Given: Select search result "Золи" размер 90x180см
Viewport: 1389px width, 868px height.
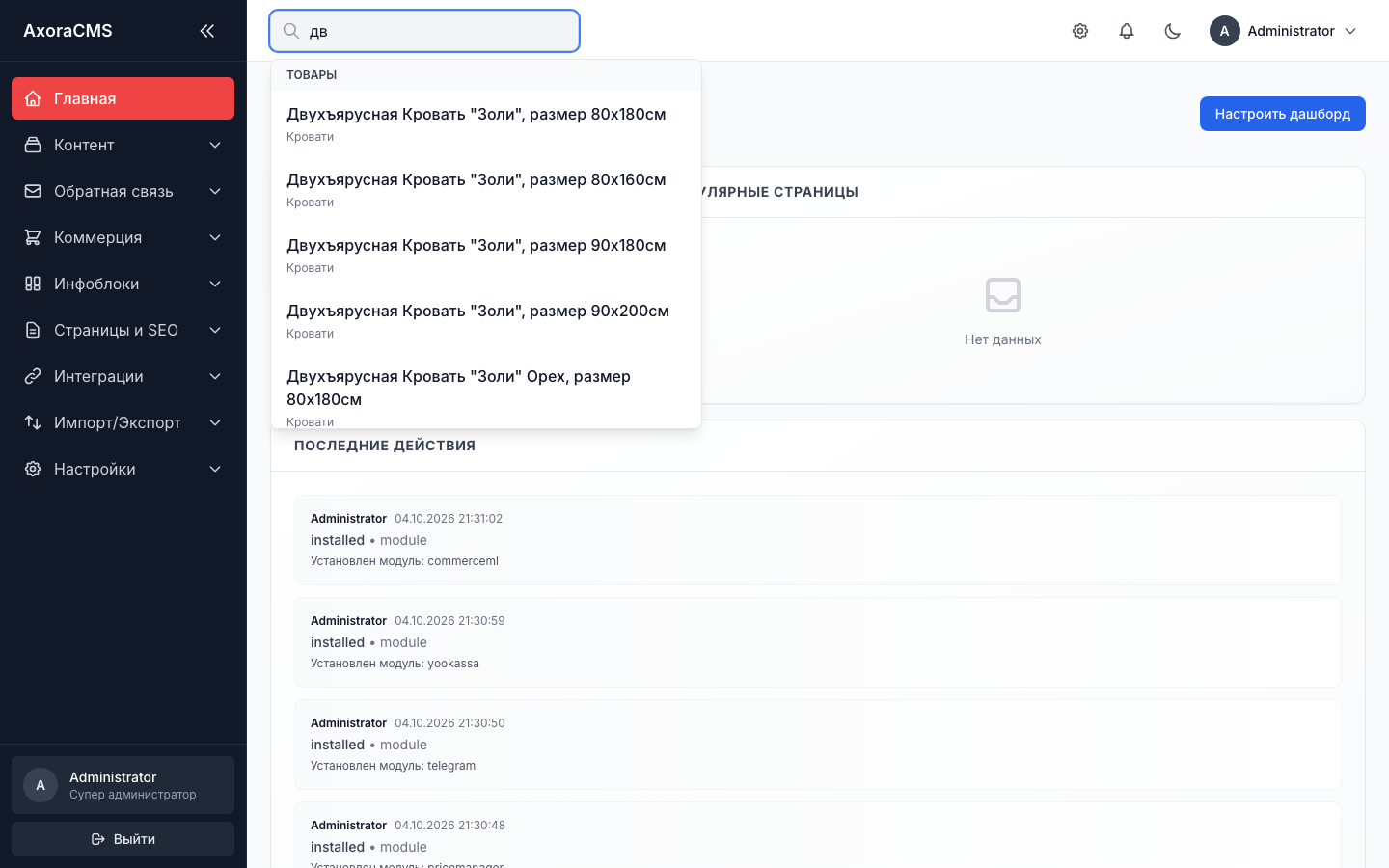Looking at the screenshot, I should [486, 256].
